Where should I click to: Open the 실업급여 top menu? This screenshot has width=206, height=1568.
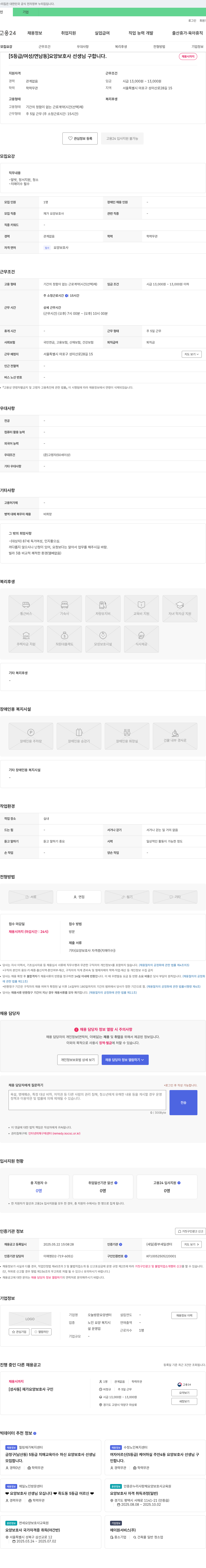(102, 33)
